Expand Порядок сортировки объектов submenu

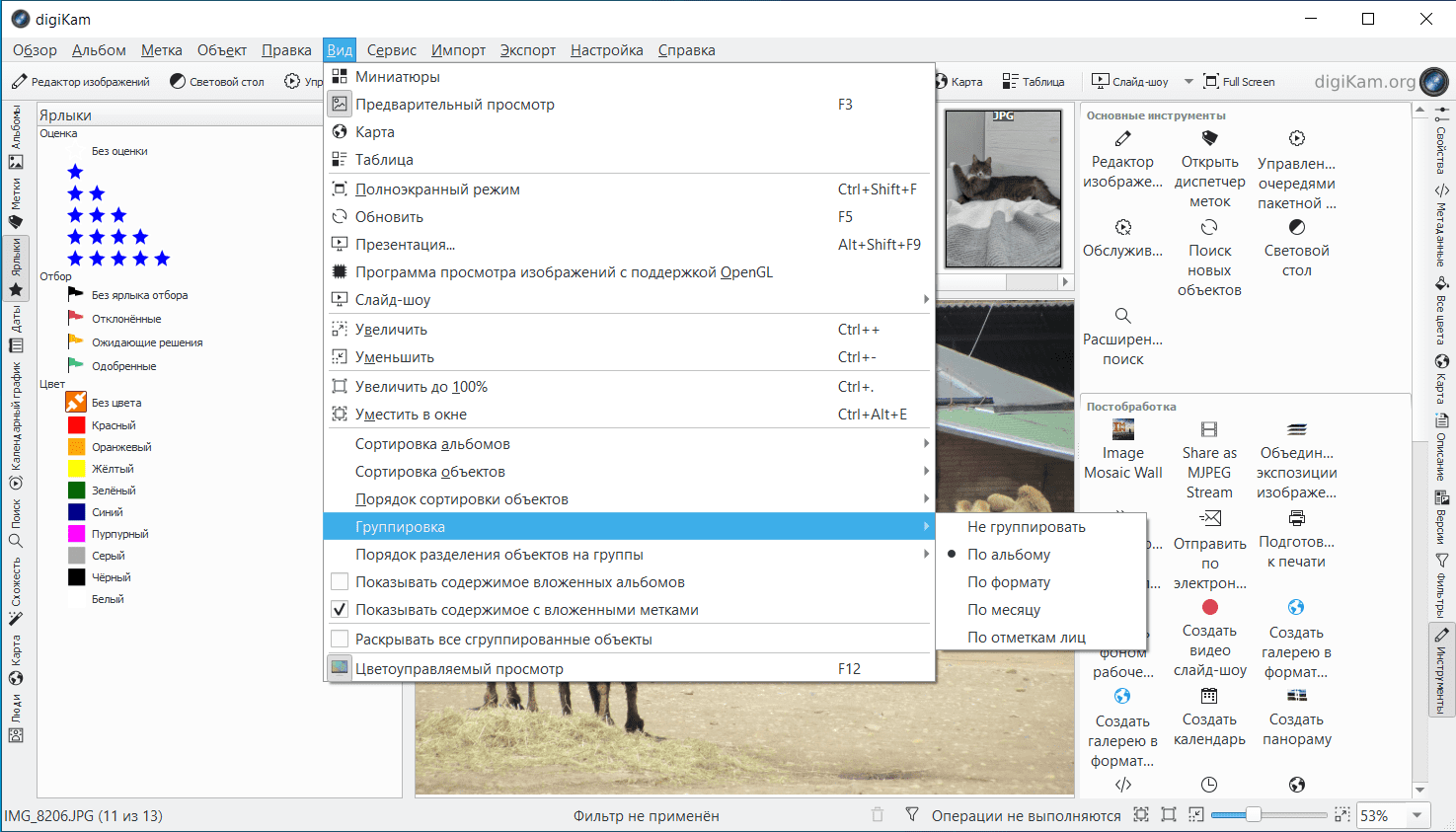tap(630, 499)
